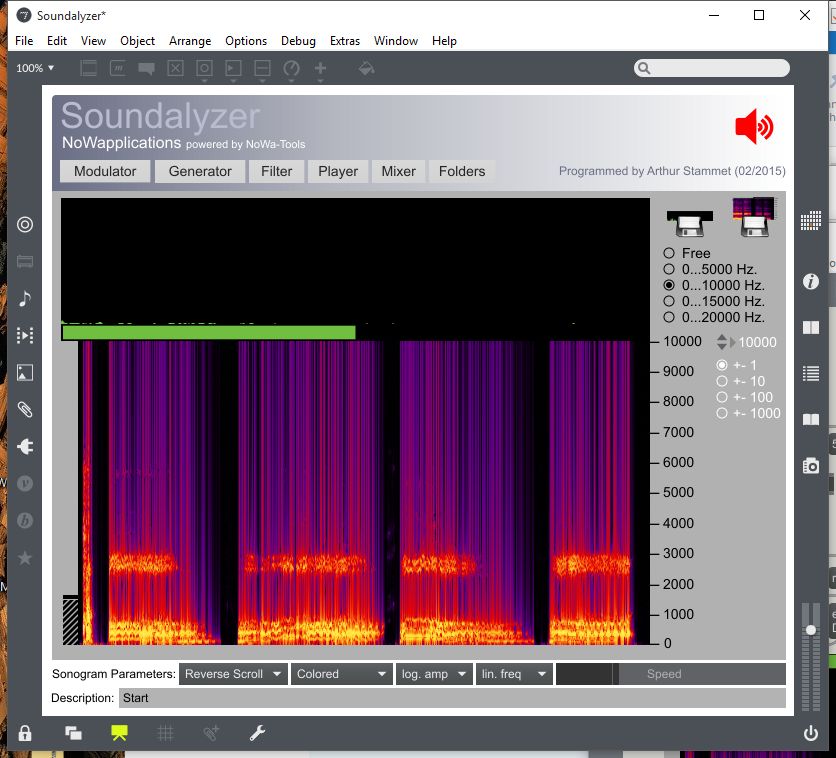This screenshot has width=836, height=758.
Task: Open the lin. freq dropdown
Action: pyautogui.click(x=514, y=674)
